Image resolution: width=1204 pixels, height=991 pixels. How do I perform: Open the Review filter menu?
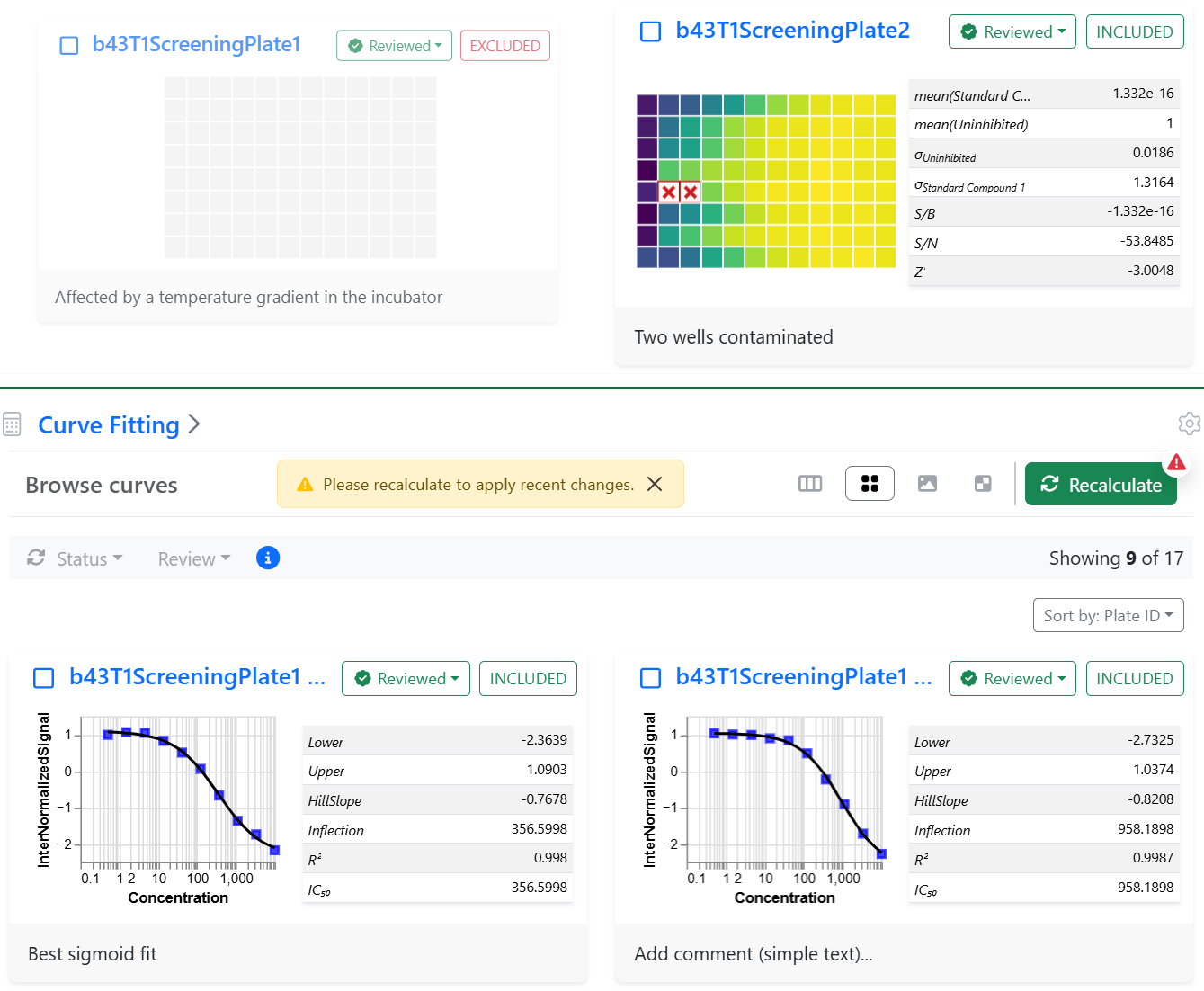point(194,559)
